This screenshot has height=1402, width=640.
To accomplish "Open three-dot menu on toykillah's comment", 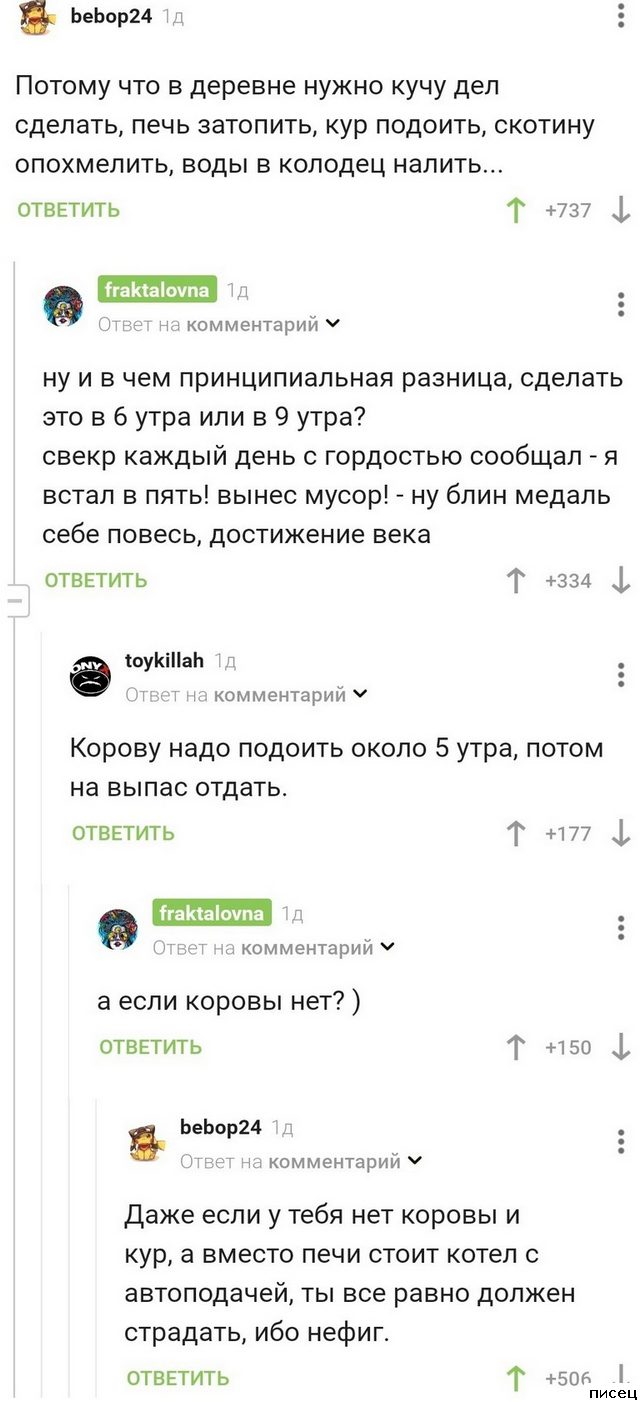I will (x=621, y=676).
